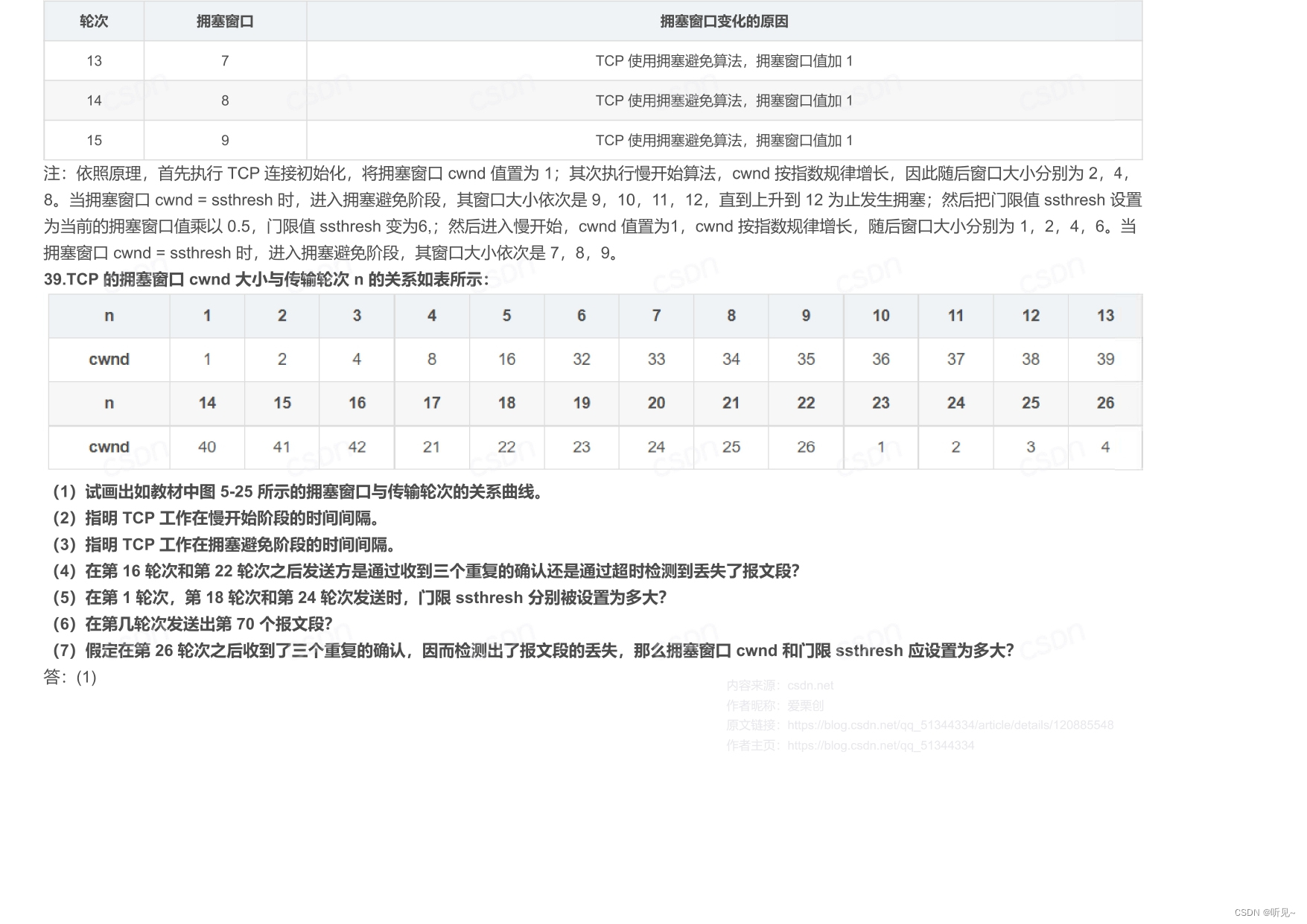Viewport: 1307px width, 924px height.
Task: Click cwnd value 16 under n=5
Action: click(506, 359)
